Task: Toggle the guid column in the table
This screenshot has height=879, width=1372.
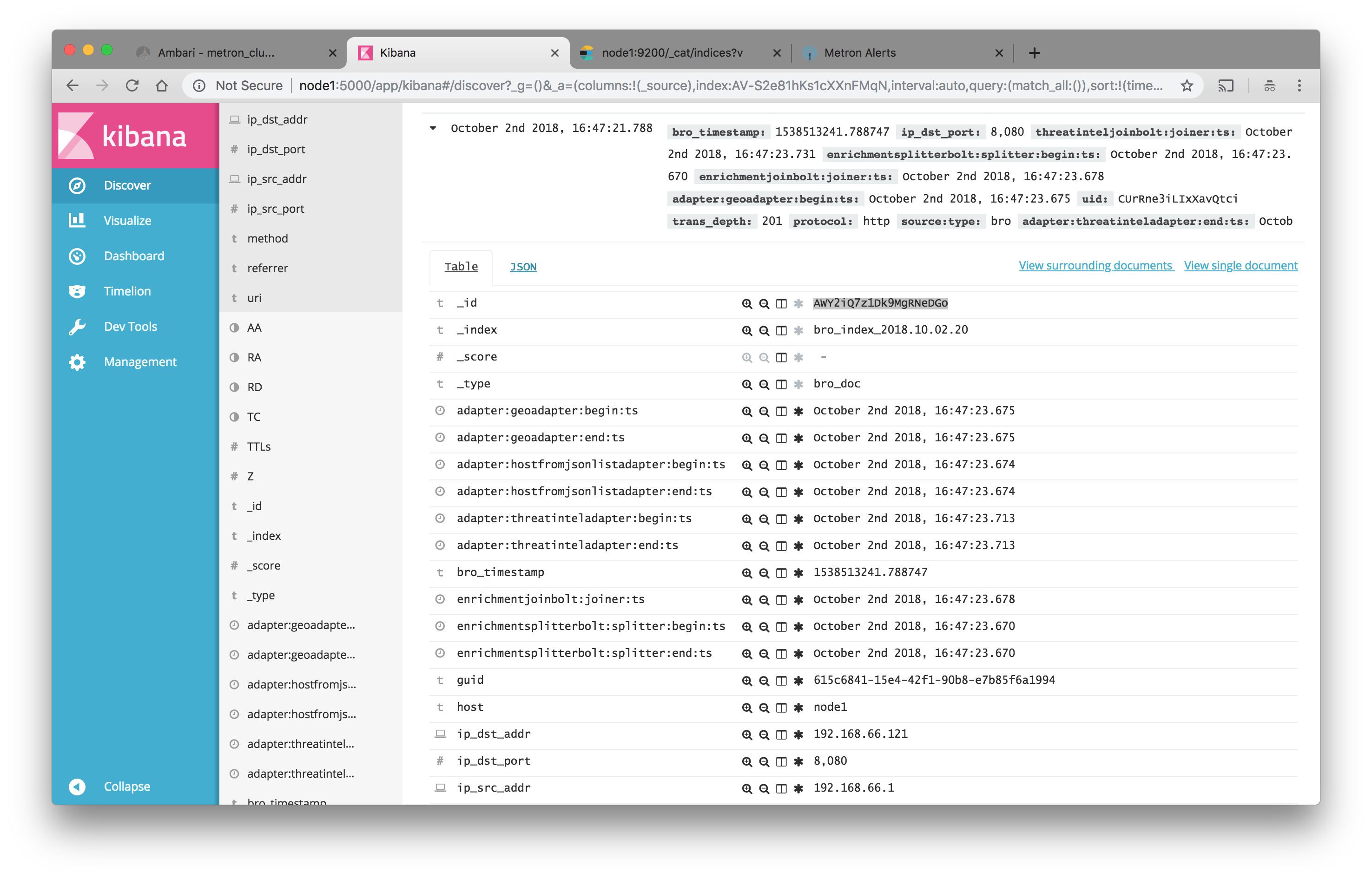Action: (781, 680)
